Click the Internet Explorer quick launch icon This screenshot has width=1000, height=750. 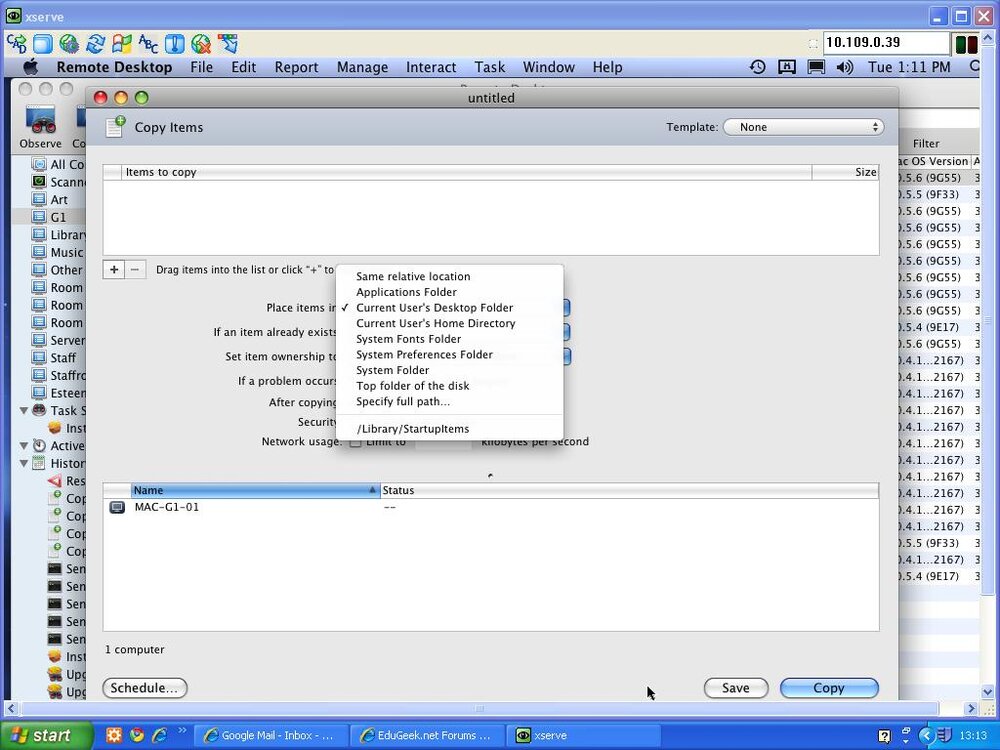click(159, 735)
